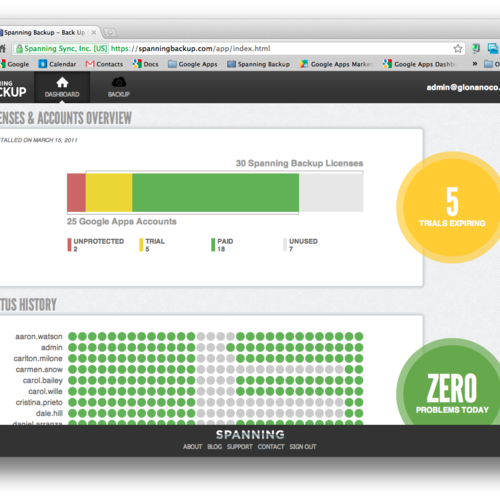Select the carol.bailey row label
This screenshot has width=500, height=500.
point(43,381)
